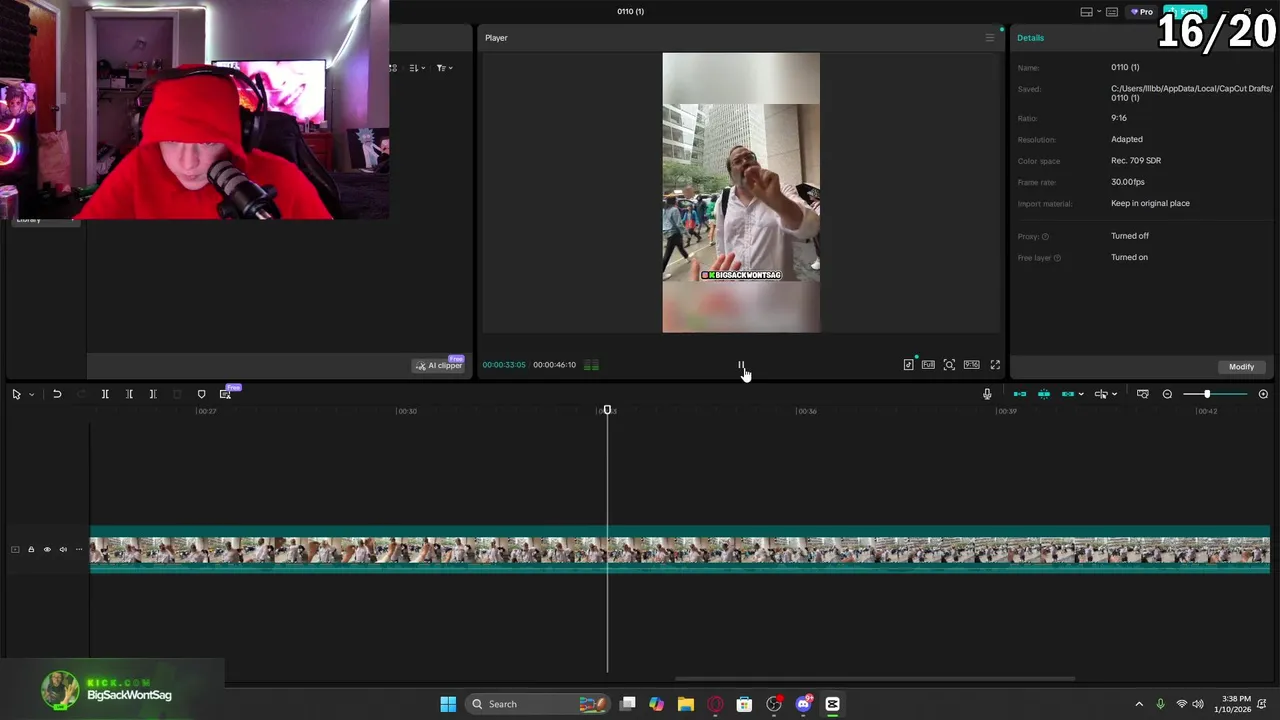Click the Proxy info icon
Viewport: 1280px width, 720px height.
click(1045, 237)
